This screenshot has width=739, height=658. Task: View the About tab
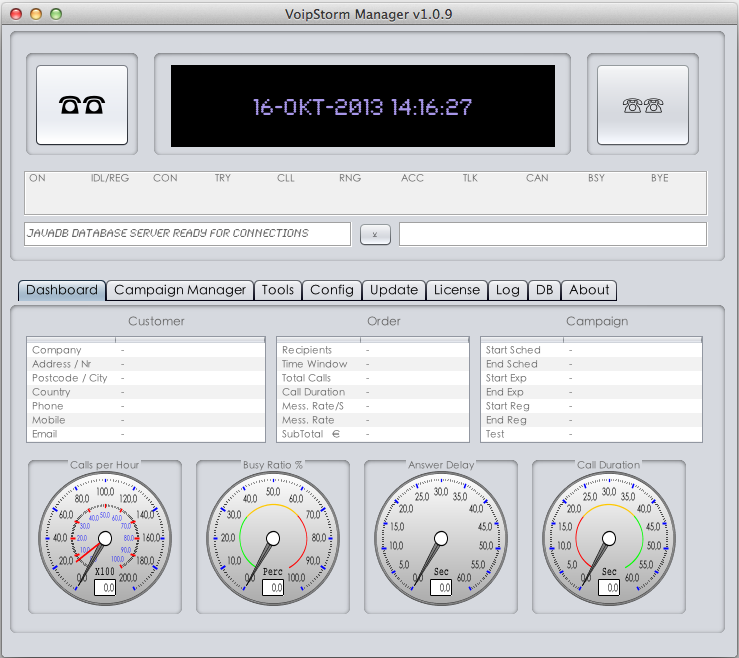pos(589,290)
